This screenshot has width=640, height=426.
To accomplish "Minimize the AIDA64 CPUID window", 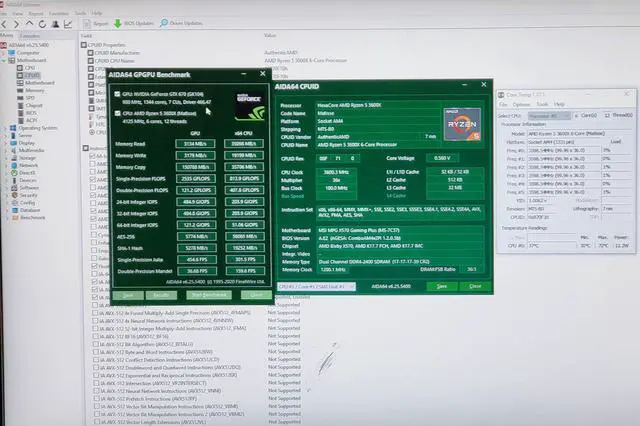I will tap(464, 84).
